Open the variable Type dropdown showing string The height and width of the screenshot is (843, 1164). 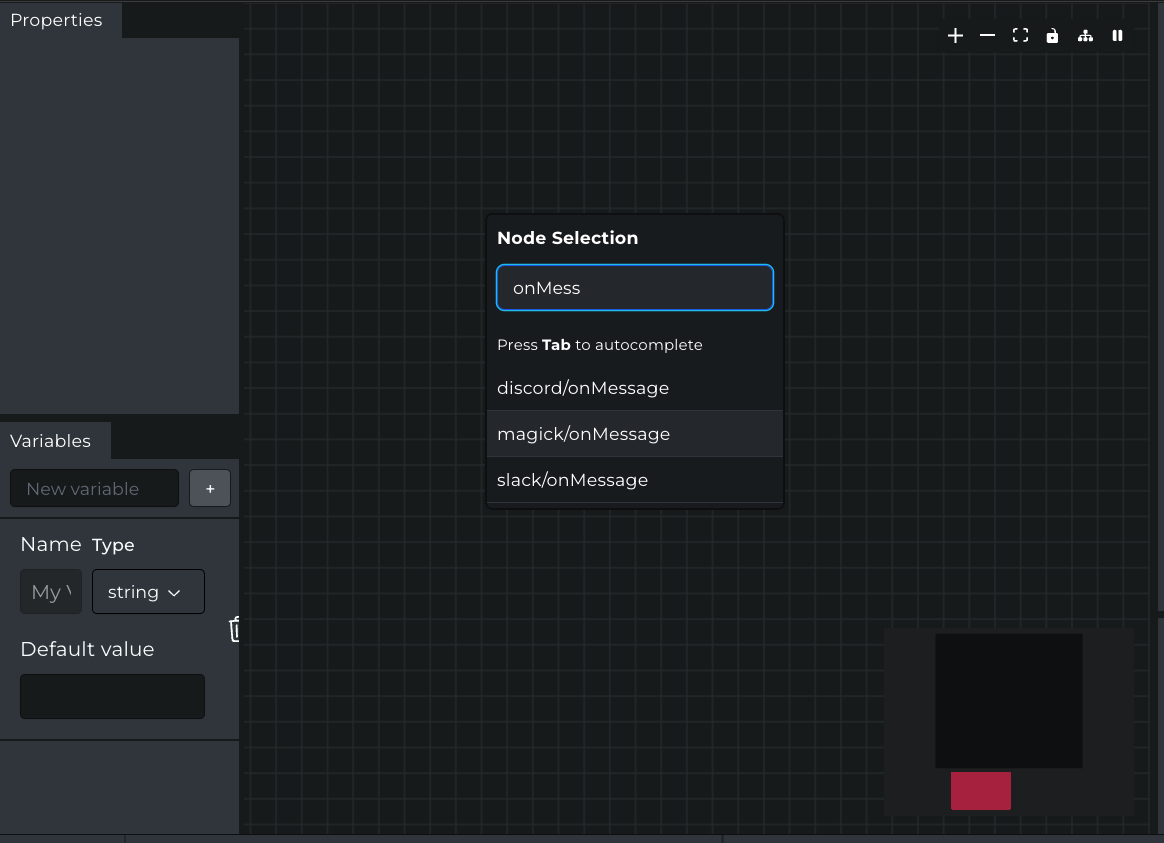(x=148, y=591)
